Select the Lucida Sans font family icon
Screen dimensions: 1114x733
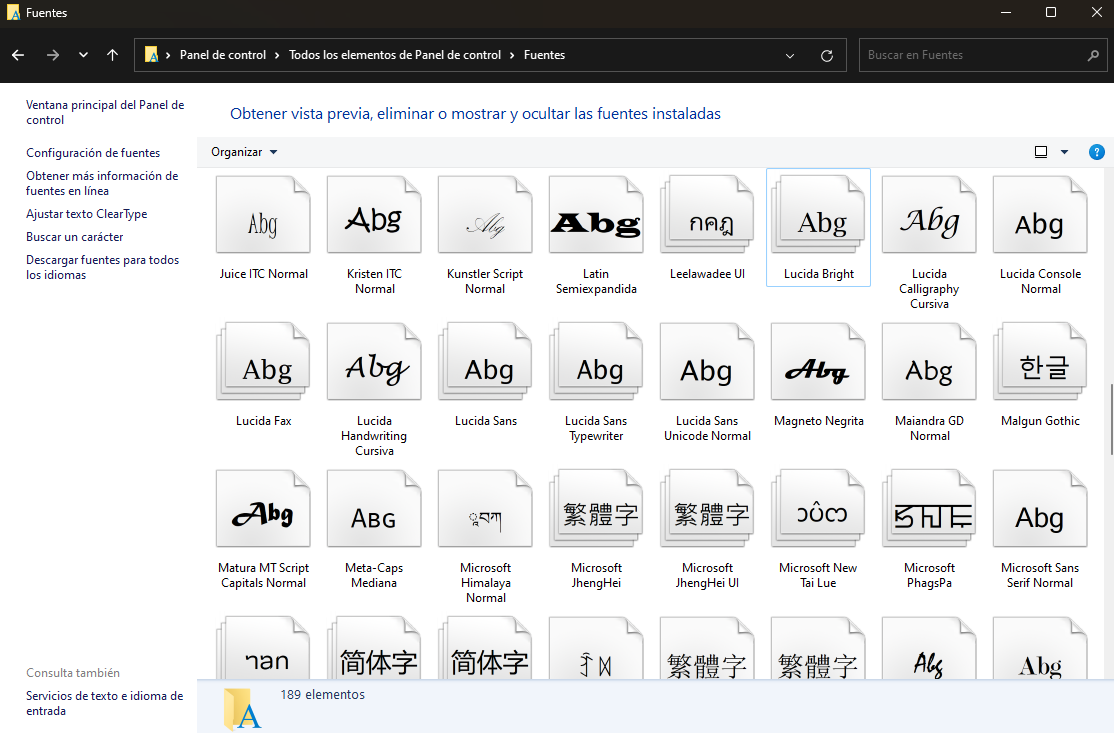tap(485, 362)
